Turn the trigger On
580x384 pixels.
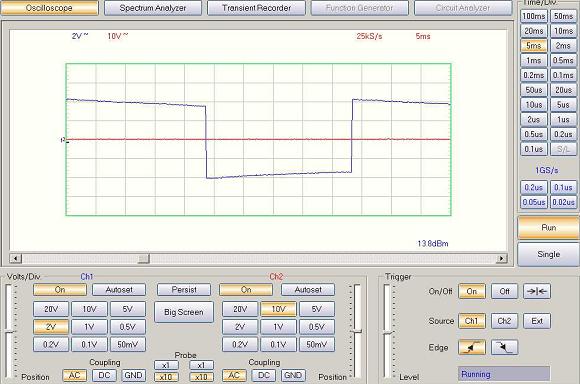point(472,291)
